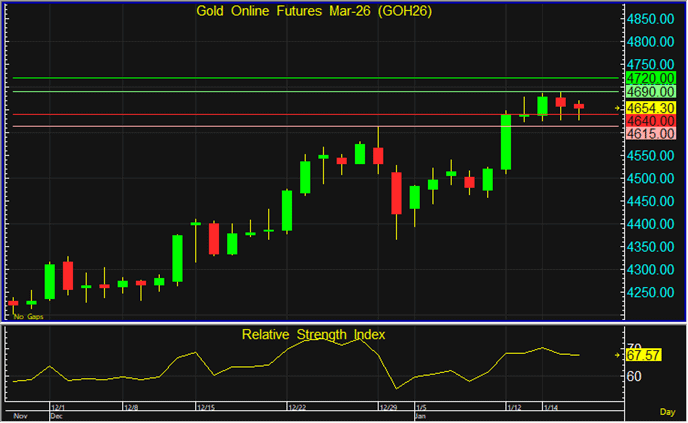Click the yellow current price arrow marker
Image resolution: width=688 pixels, height=423 pixels.
coord(618,107)
